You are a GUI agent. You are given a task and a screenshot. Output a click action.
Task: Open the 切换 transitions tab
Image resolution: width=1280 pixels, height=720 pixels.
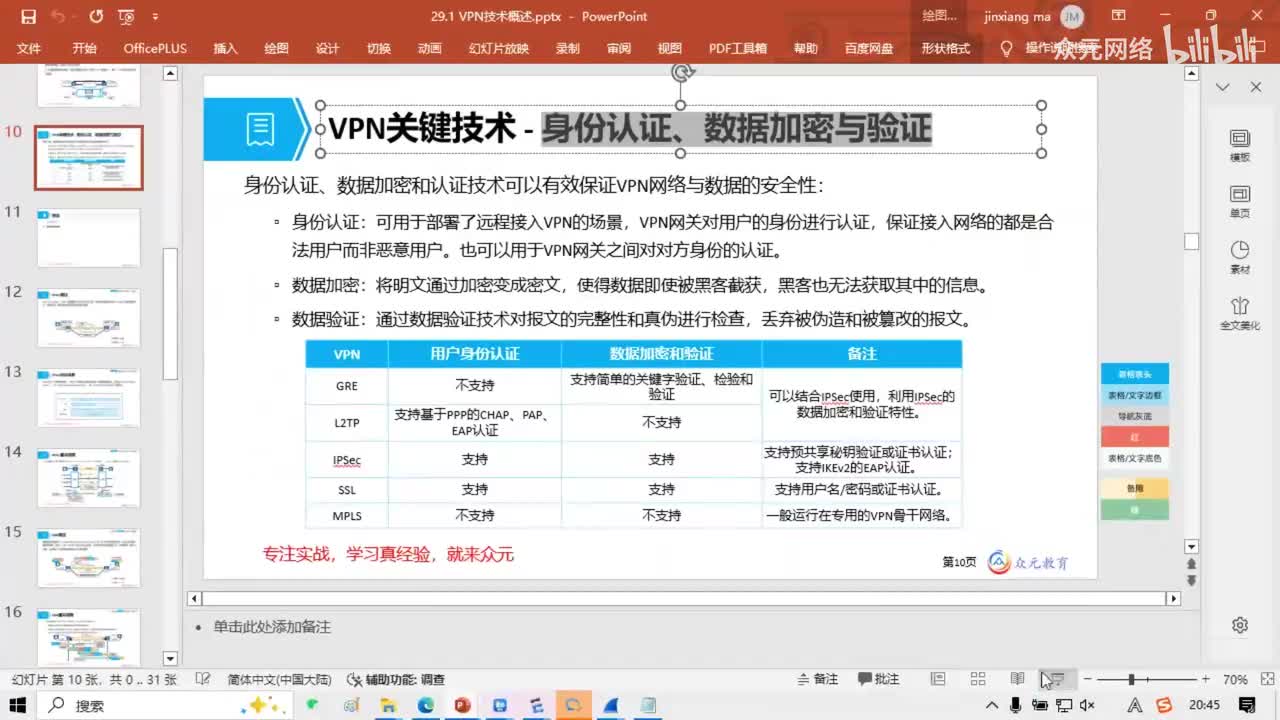click(379, 48)
